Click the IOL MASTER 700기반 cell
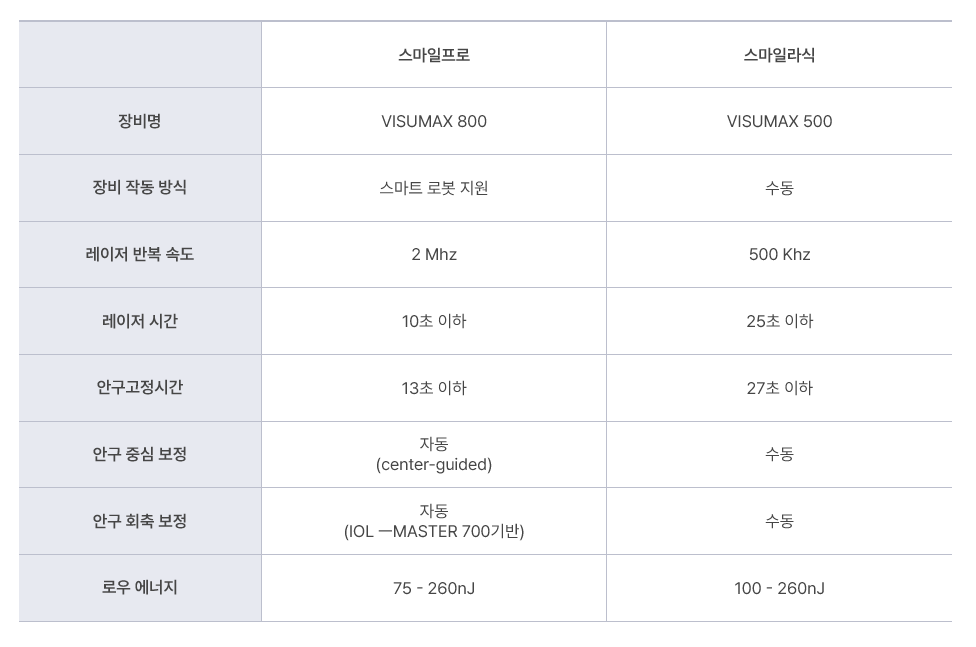This screenshot has width=976, height=647. (434, 521)
